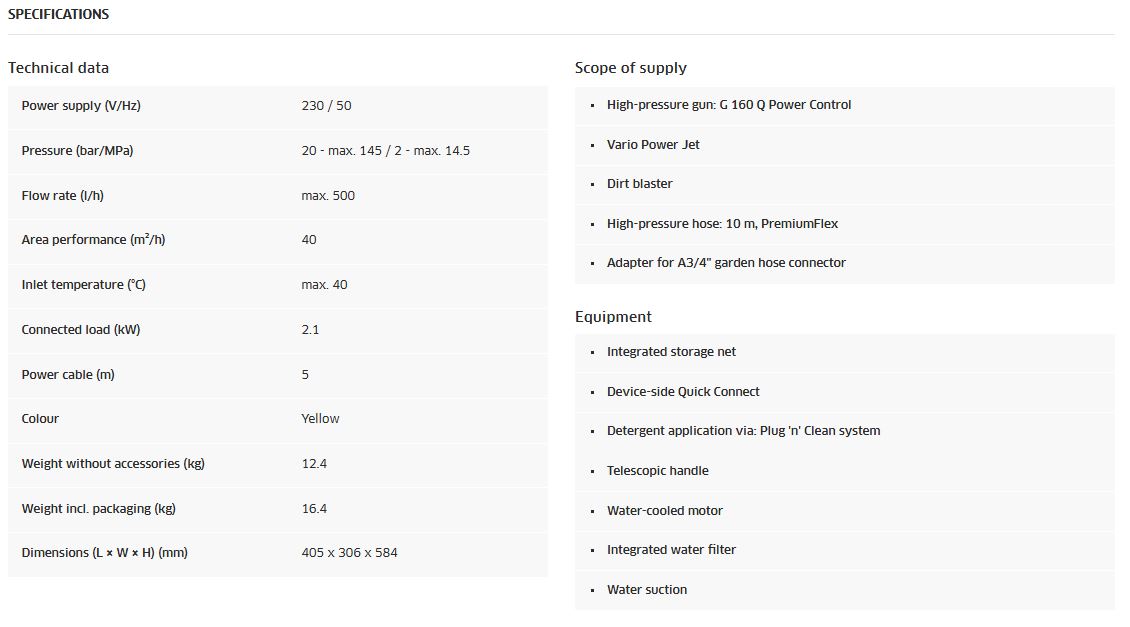Viewport: 1130px width, 627px height.
Task: Select the Equipment section heading
Action: (x=613, y=316)
